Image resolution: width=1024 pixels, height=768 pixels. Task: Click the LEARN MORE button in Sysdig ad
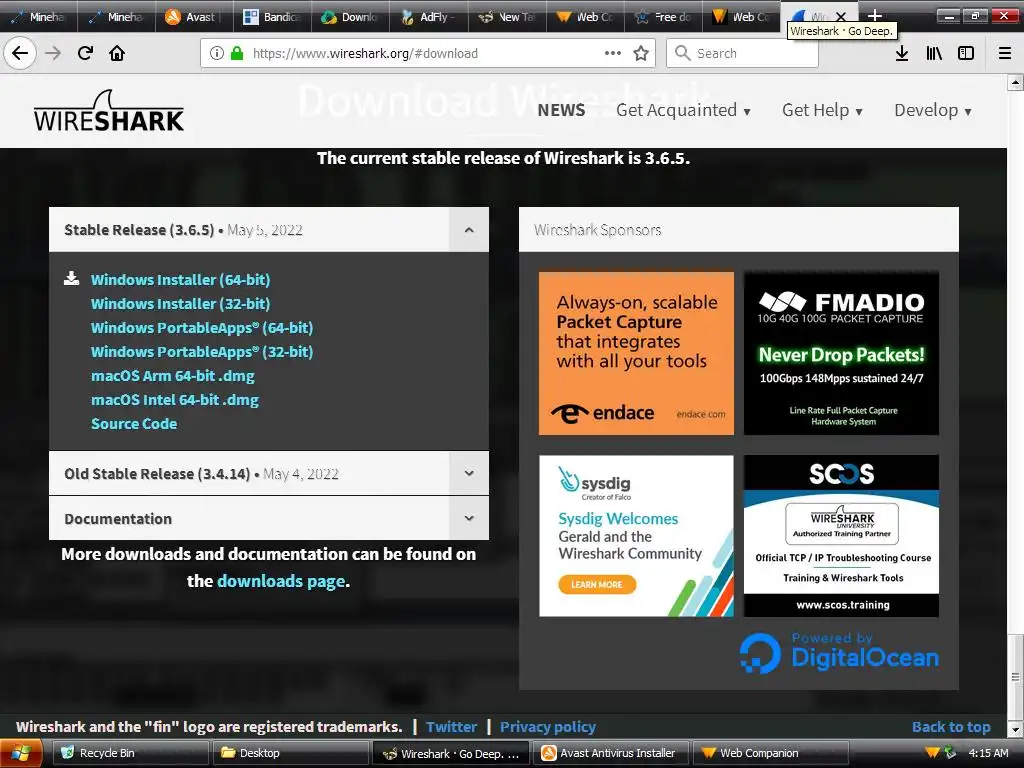click(597, 584)
